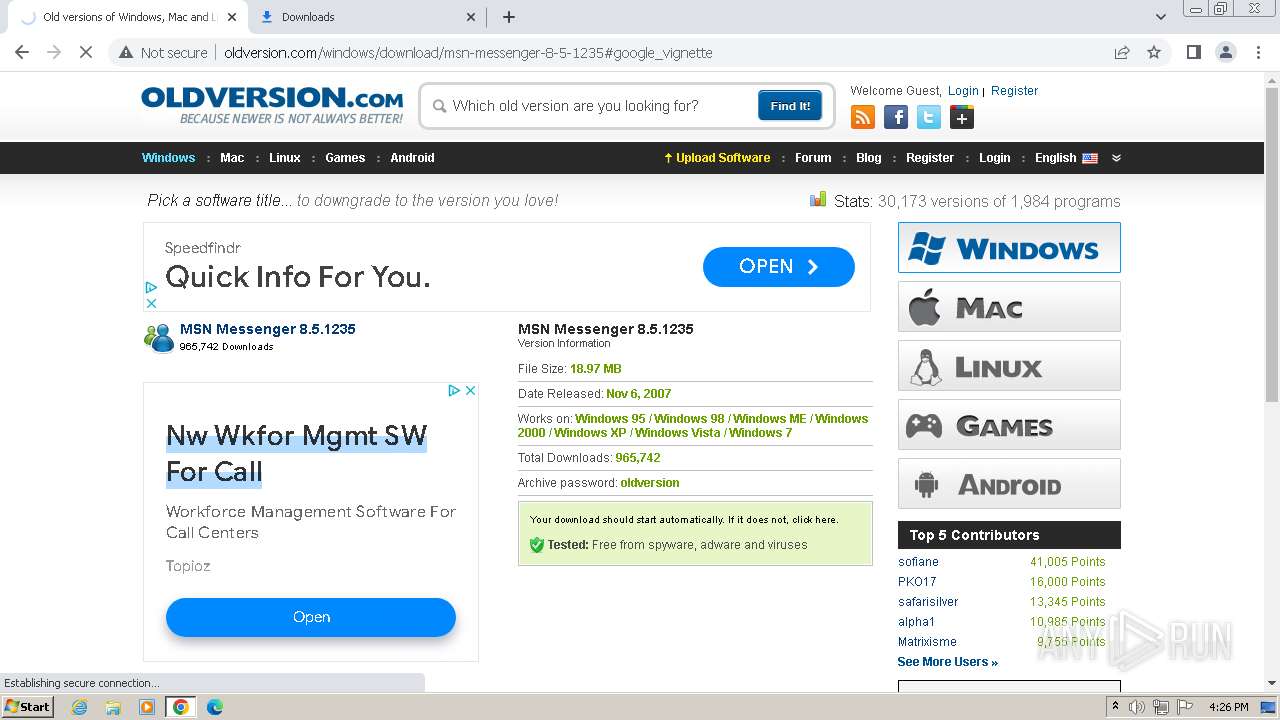
Task: Open Internet Explorer from the taskbar
Action: coord(79,707)
